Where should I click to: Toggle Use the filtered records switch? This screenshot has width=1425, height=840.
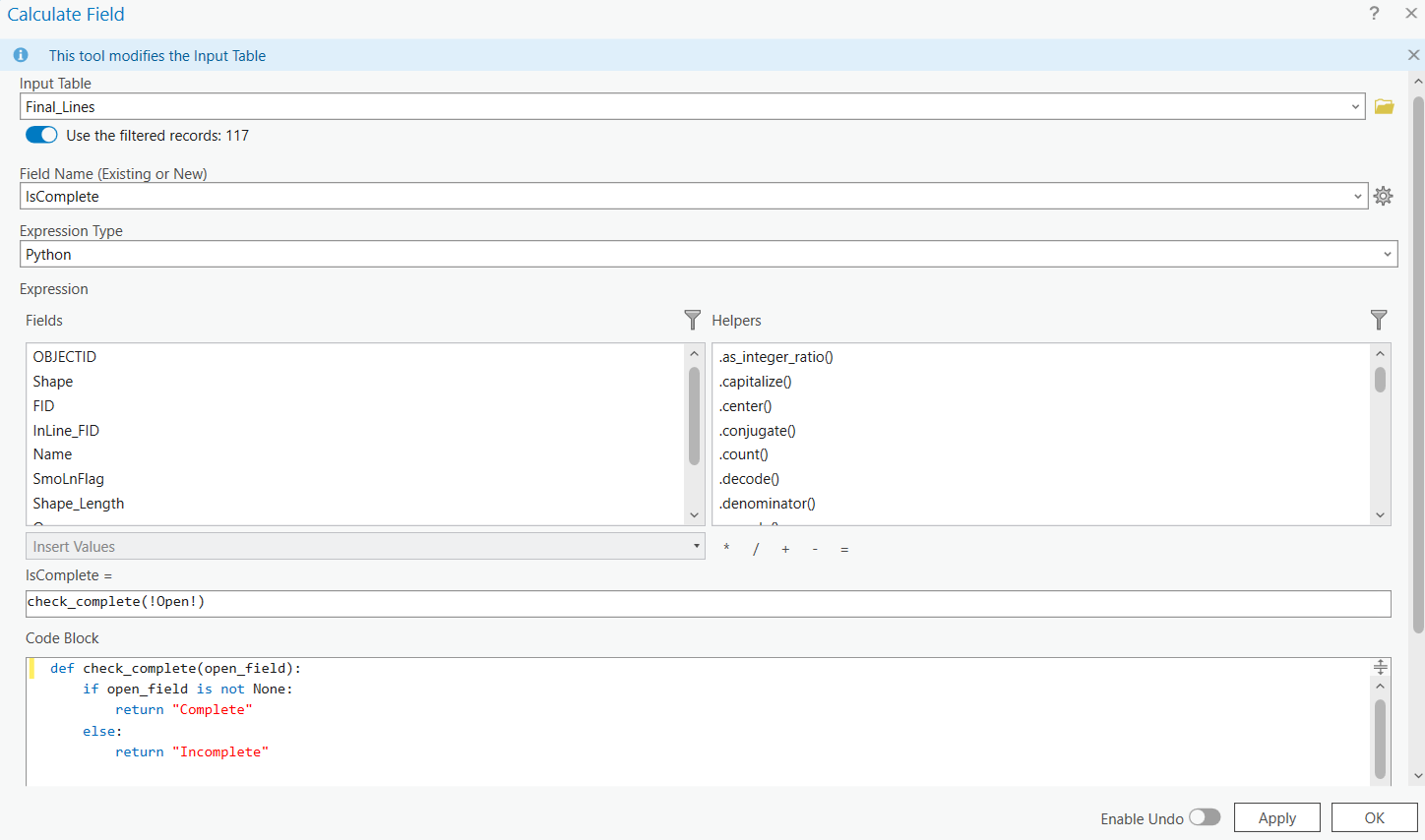41,135
